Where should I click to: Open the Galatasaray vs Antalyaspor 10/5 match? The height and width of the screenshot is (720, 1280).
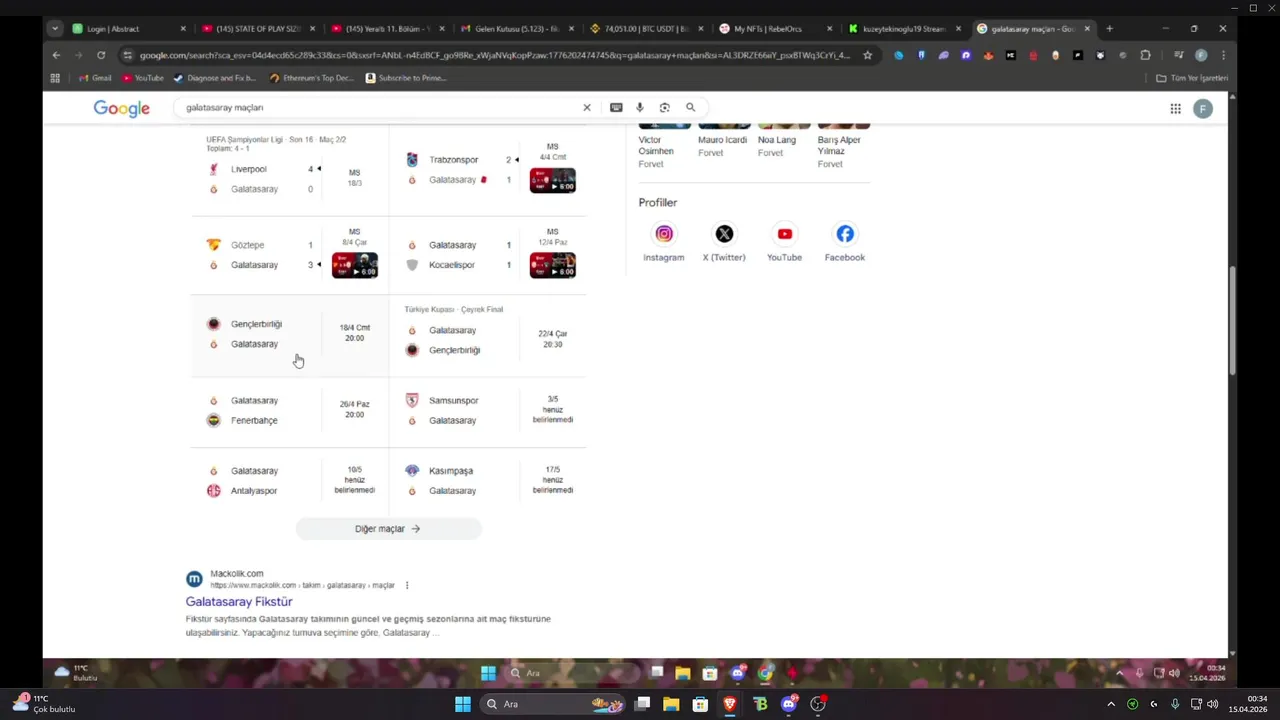pos(289,480)
